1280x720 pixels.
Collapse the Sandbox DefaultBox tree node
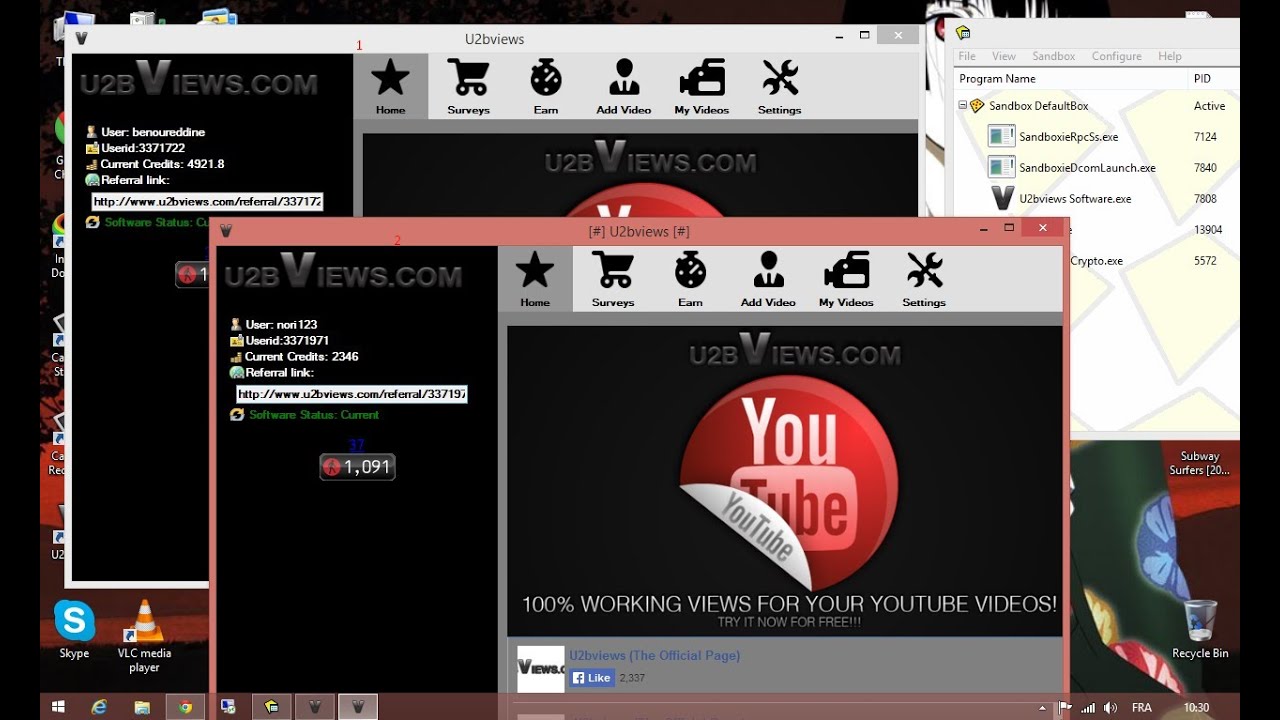coord(962,105)
